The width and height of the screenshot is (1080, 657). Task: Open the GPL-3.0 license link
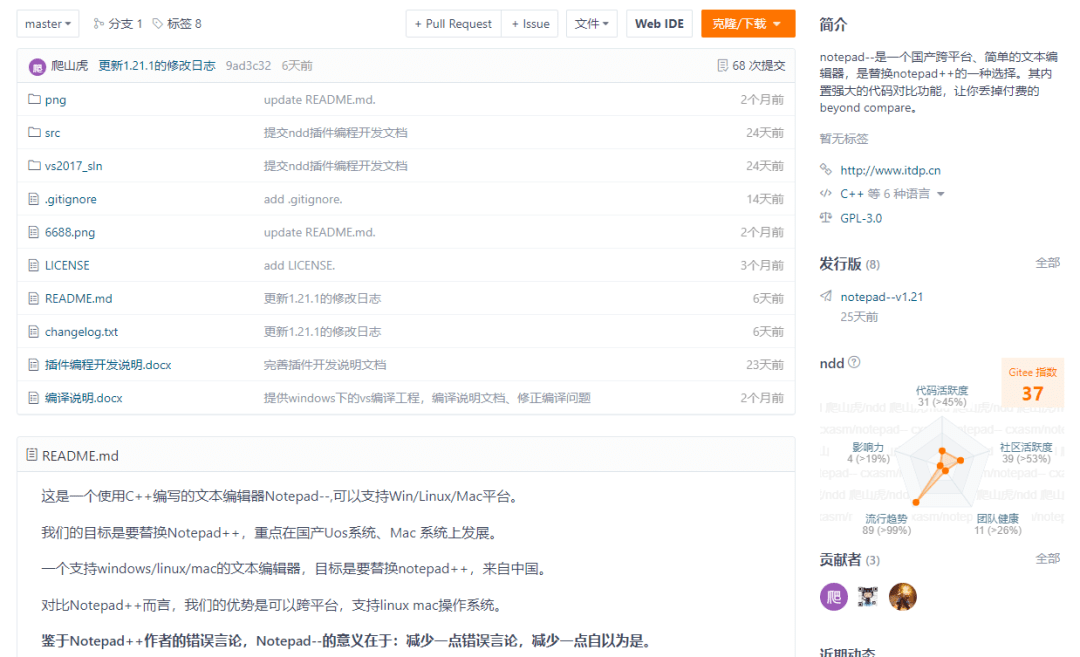[x=861, y=218]
